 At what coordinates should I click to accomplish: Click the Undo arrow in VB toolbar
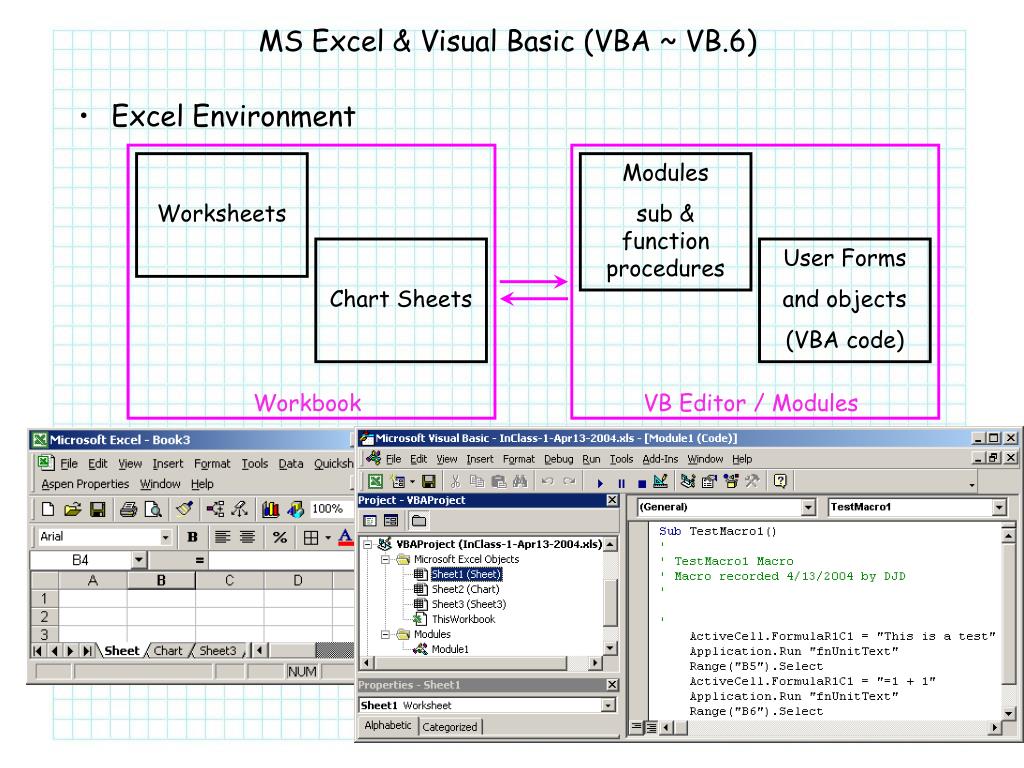(547, 482)
